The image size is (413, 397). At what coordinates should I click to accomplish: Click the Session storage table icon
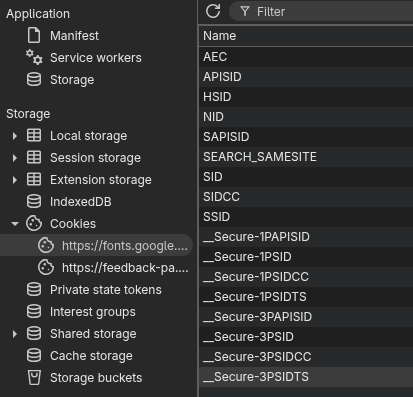pyautogui.click(x=34, y=158)
